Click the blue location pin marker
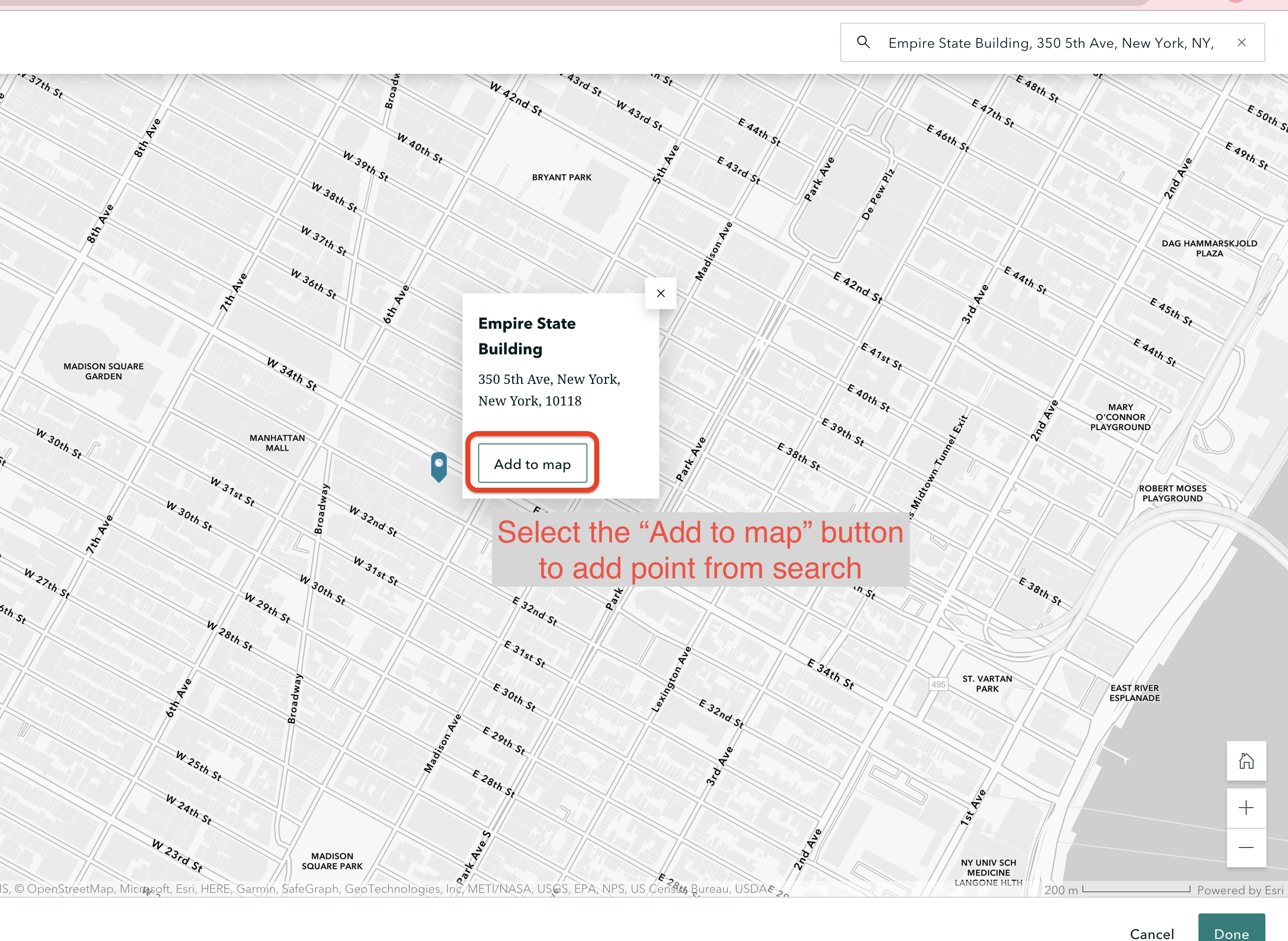The height and width of the screenshot is (941, 1288). pos(438,466)
